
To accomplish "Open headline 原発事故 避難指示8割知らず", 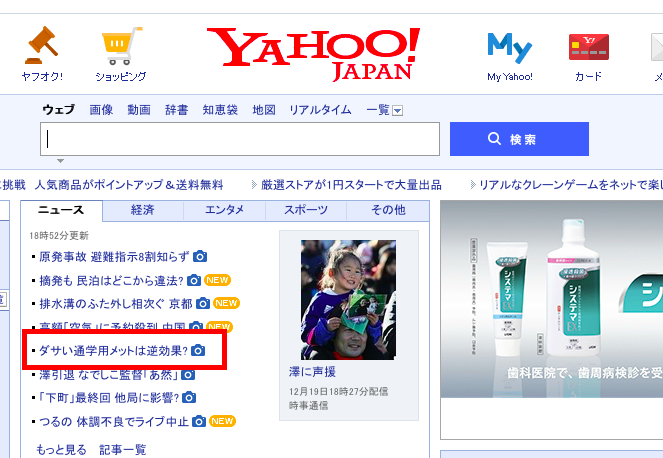I will [114, 257].
